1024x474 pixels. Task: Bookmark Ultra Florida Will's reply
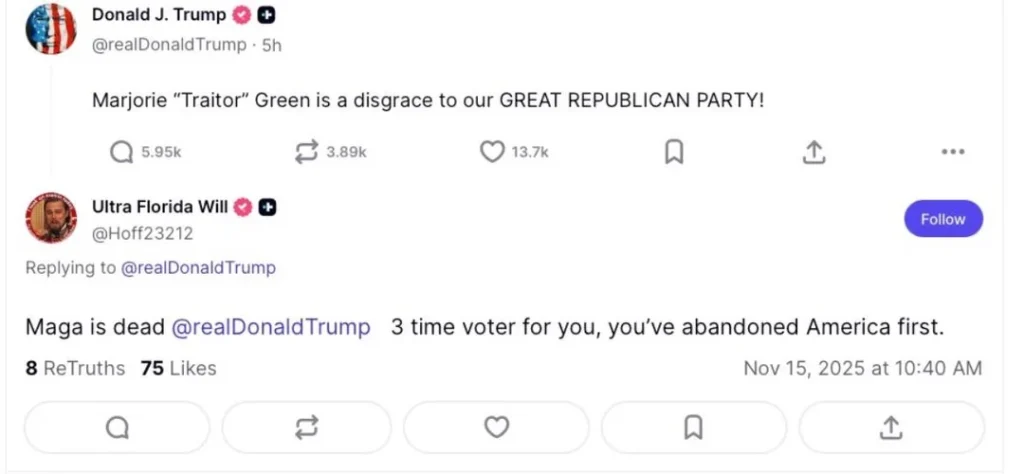pyautogui.click(x=692, y=427)
